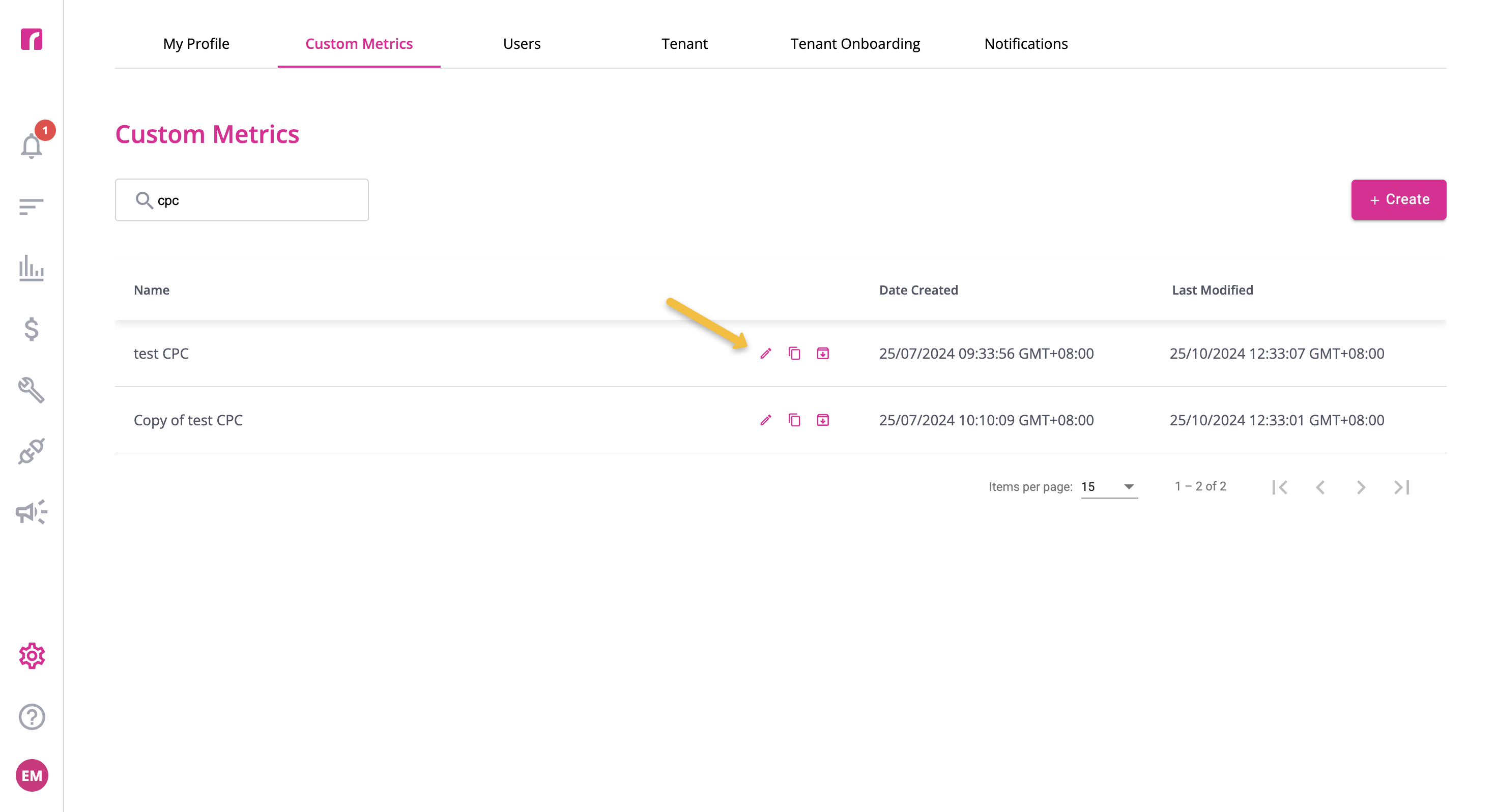
Task: Click the Create button
Action: tap(1398, 200)
